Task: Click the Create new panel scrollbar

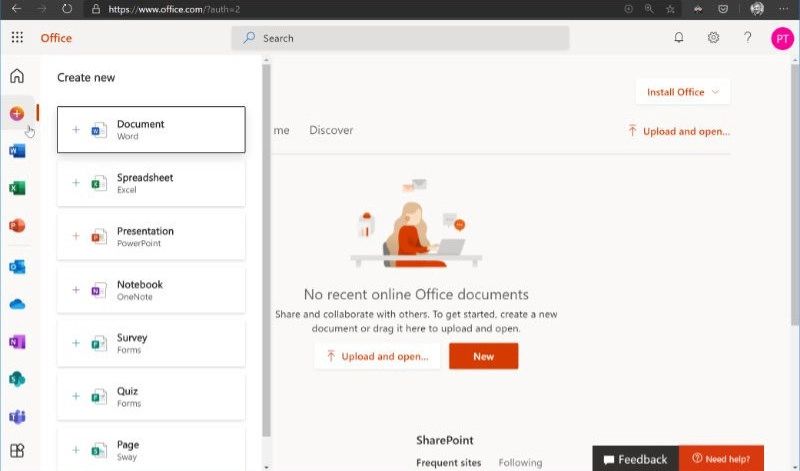Action: pos(266,250)
